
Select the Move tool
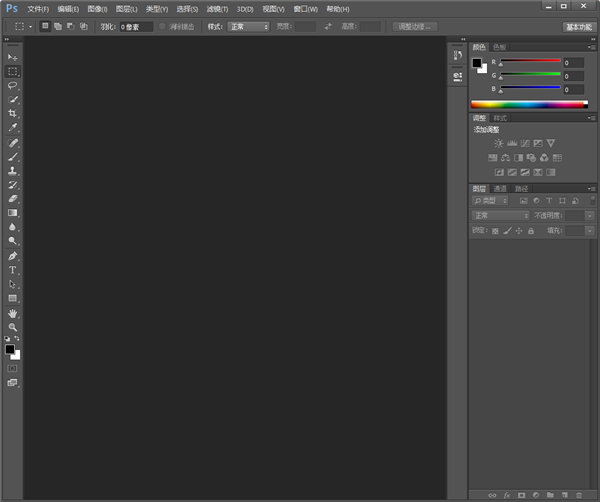13,58
